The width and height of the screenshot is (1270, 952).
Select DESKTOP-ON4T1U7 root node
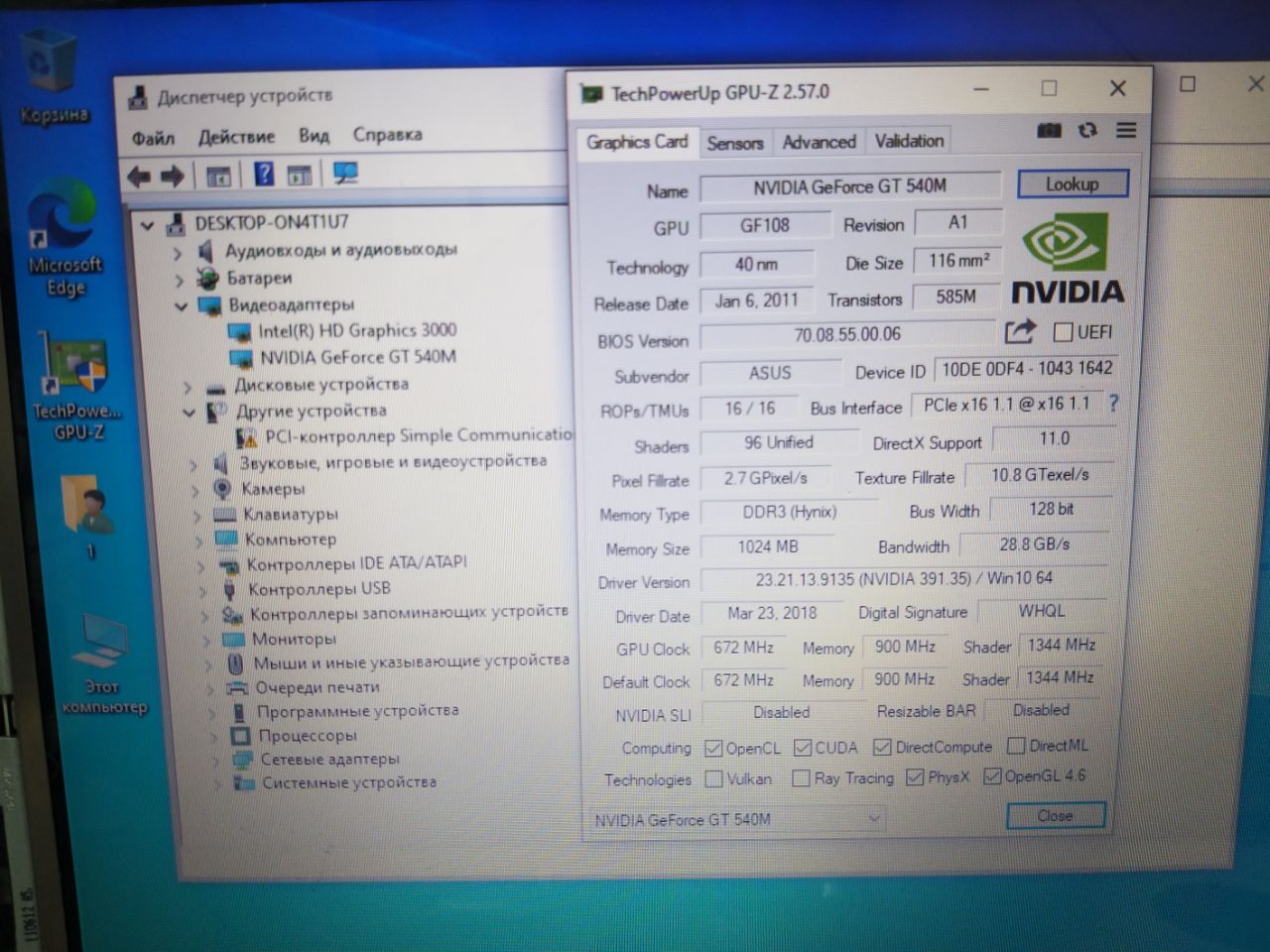point(271,222)
